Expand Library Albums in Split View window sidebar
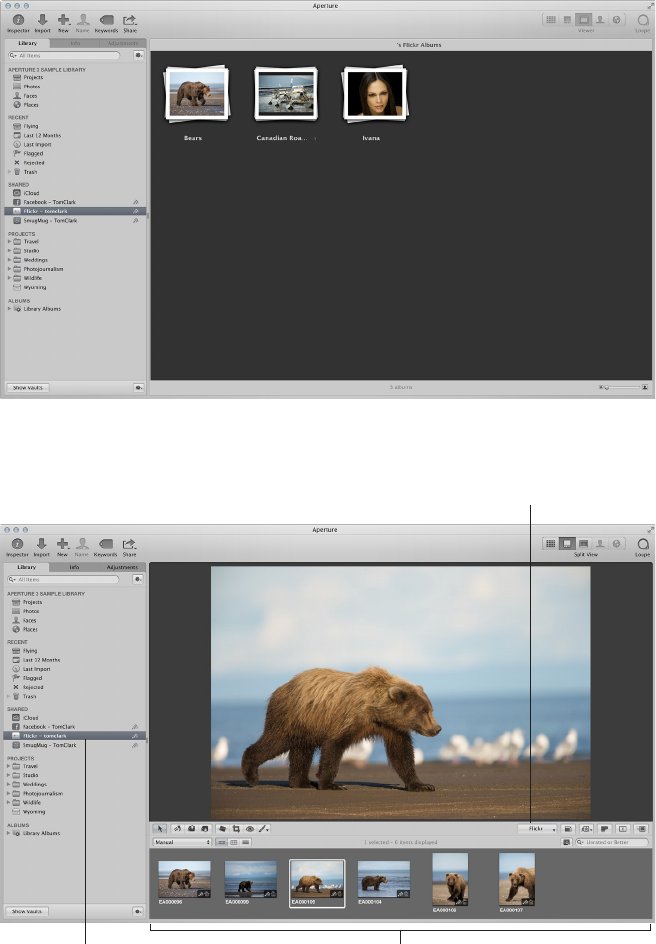Screen dimensions: 656x944 pyautogui.click(x=9, y=833)
